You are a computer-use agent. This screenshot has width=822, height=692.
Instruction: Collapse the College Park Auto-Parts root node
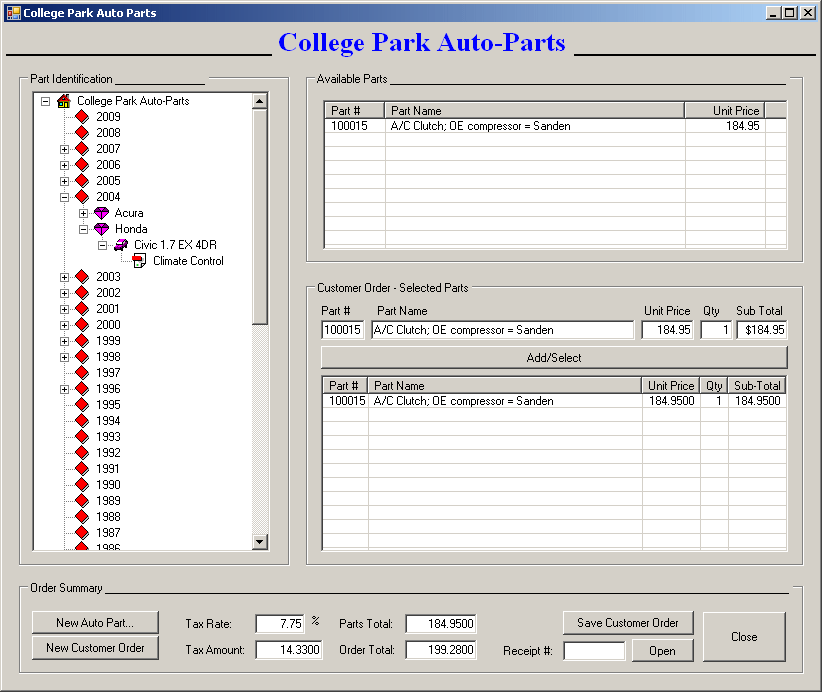click(x=46, y=101)
